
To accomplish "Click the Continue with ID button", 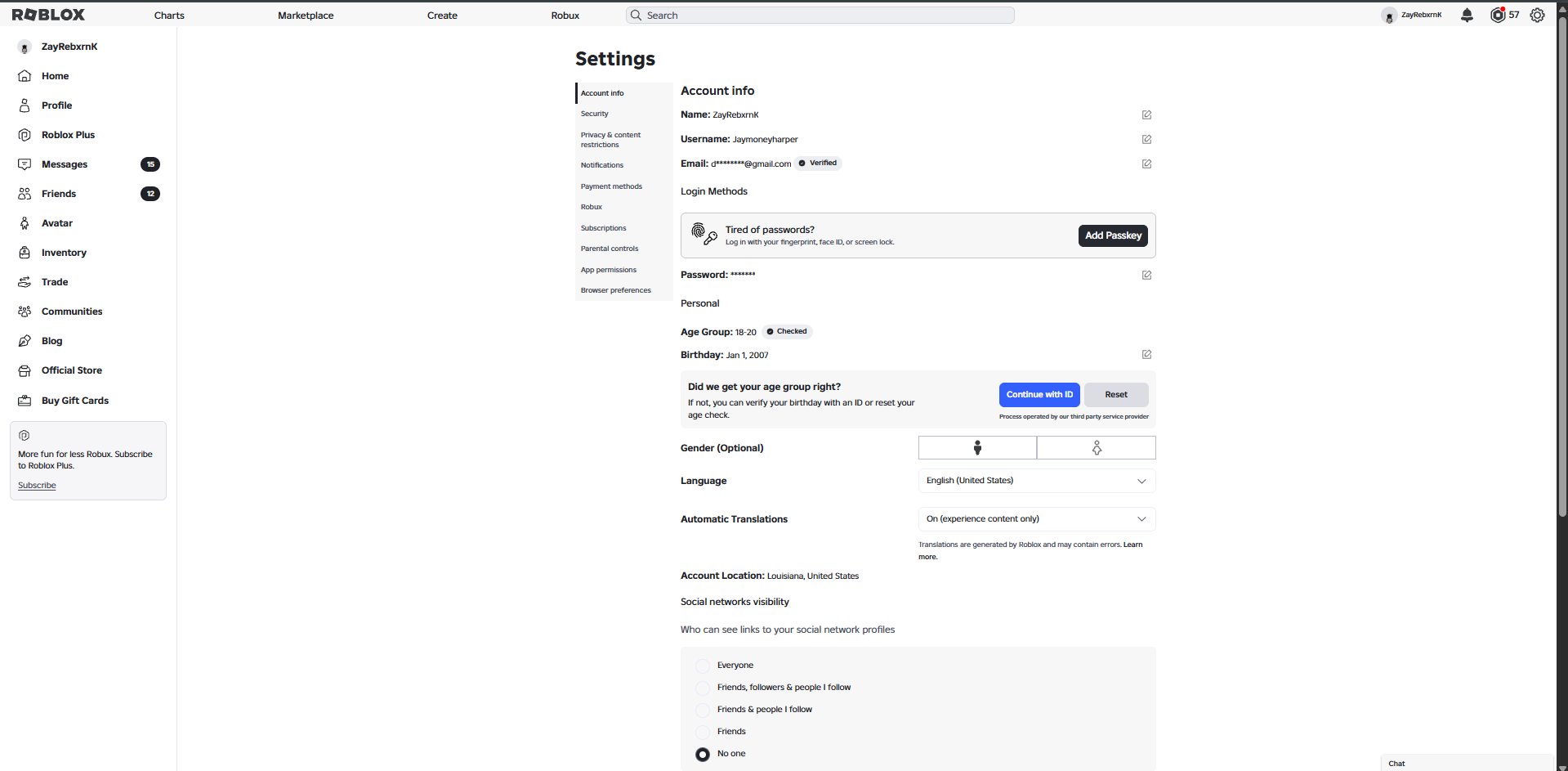I will pyautogui.click(x=1039, y=395).
